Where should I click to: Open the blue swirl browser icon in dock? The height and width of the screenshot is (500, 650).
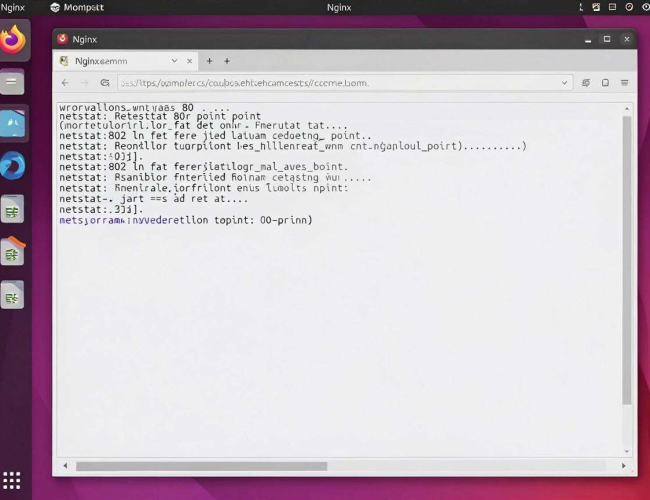click(13, 166)
